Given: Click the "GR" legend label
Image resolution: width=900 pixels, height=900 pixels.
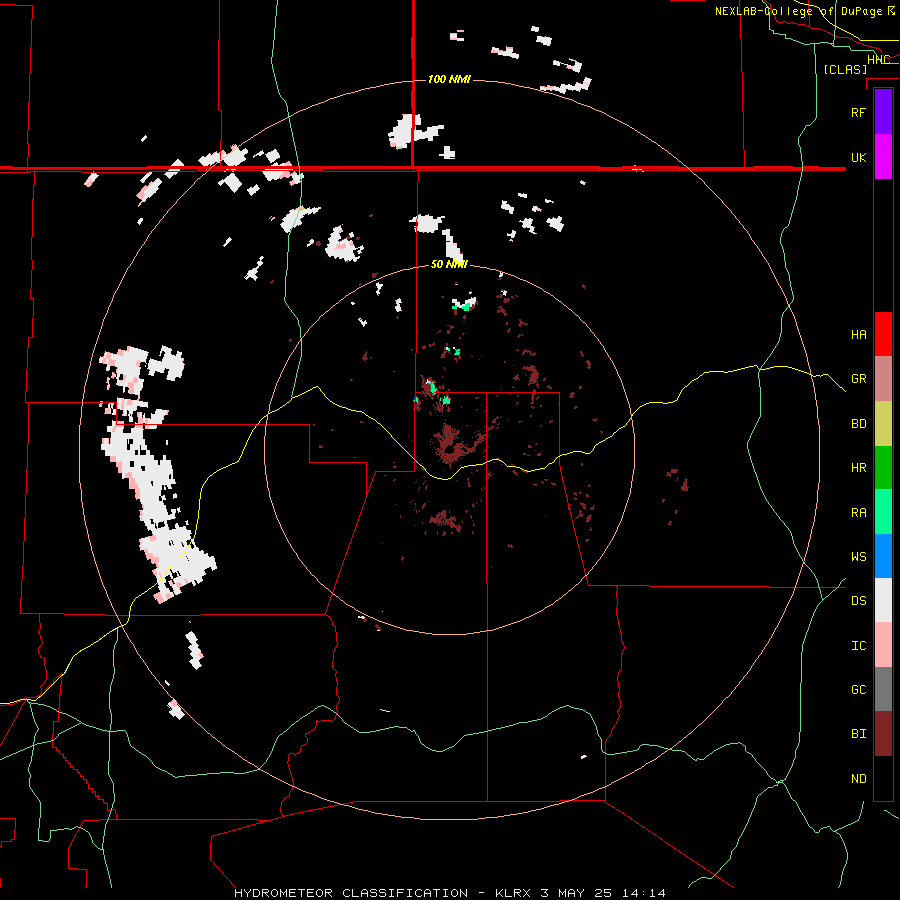Looking at the screenshot, I should tap(858, 379).
